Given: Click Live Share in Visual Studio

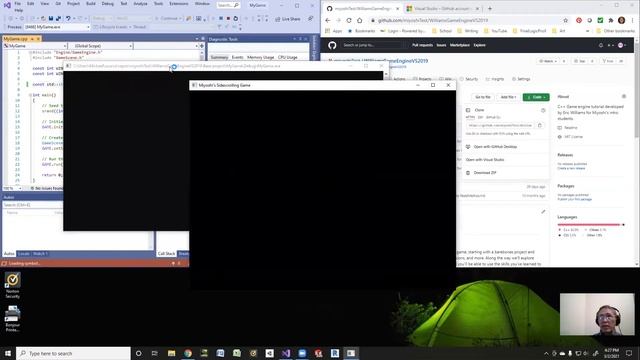Looking at the screenshot, I should pyautogui.click(x=288, y=19).
